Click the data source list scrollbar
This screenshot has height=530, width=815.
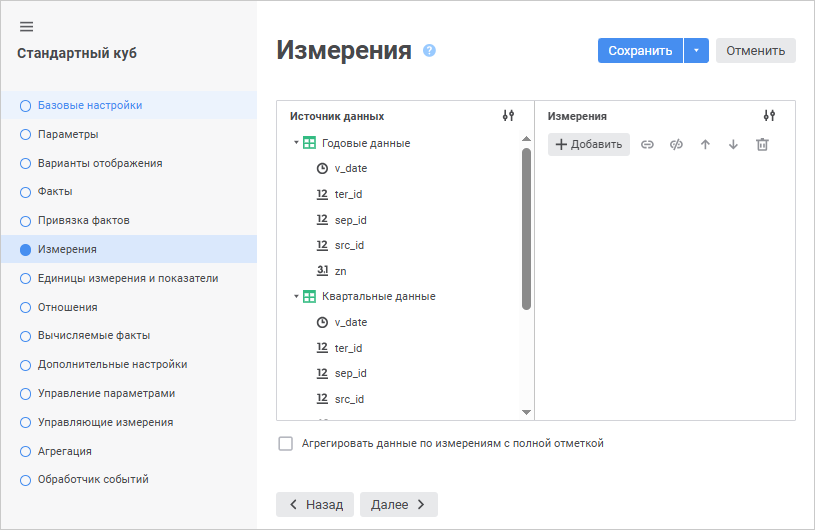coord(527,228)
